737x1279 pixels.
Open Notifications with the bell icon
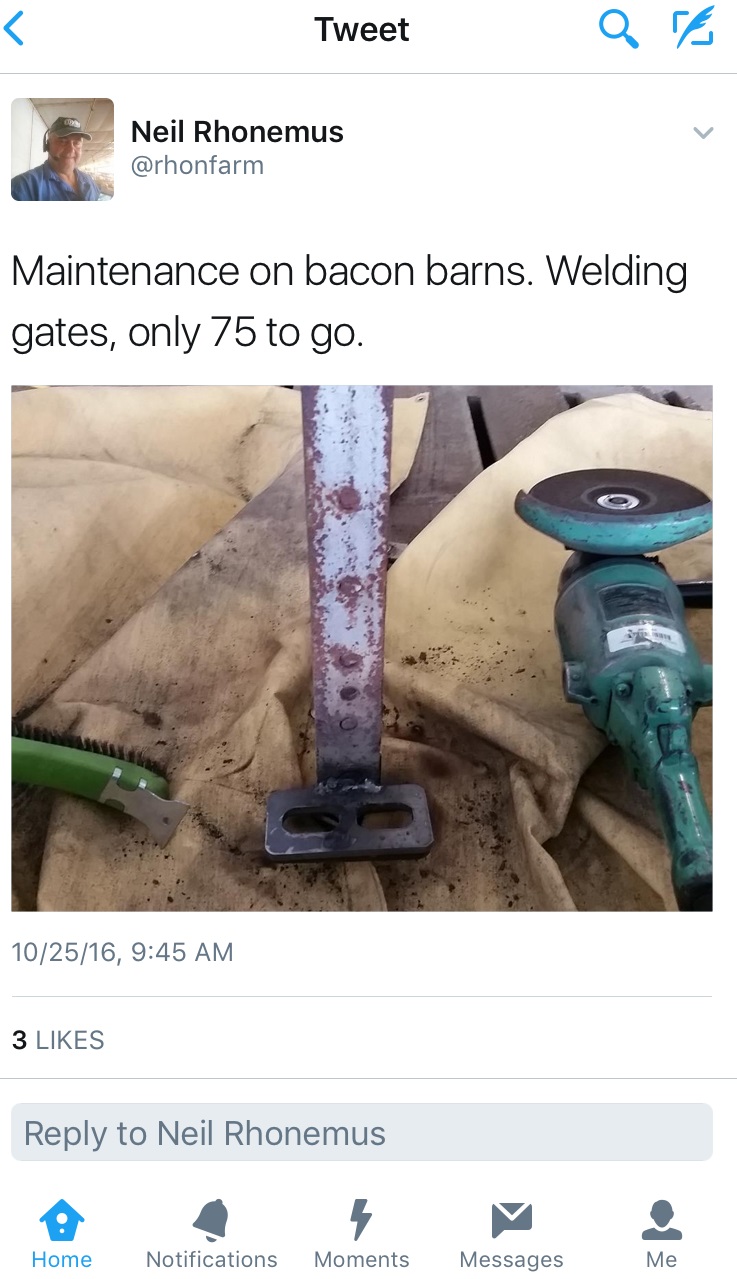click(x=211, y=1220)
